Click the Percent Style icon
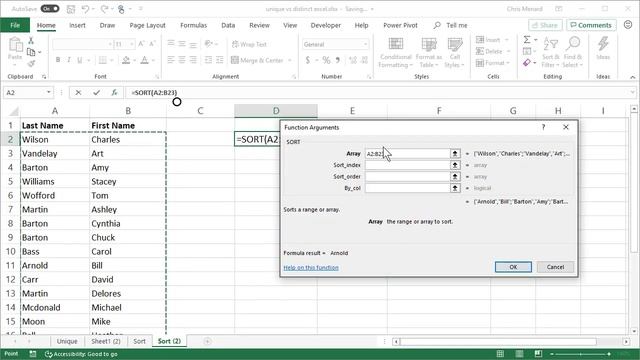Image resolution: width=640 pixels, height=360 pixels. (326, 60)
